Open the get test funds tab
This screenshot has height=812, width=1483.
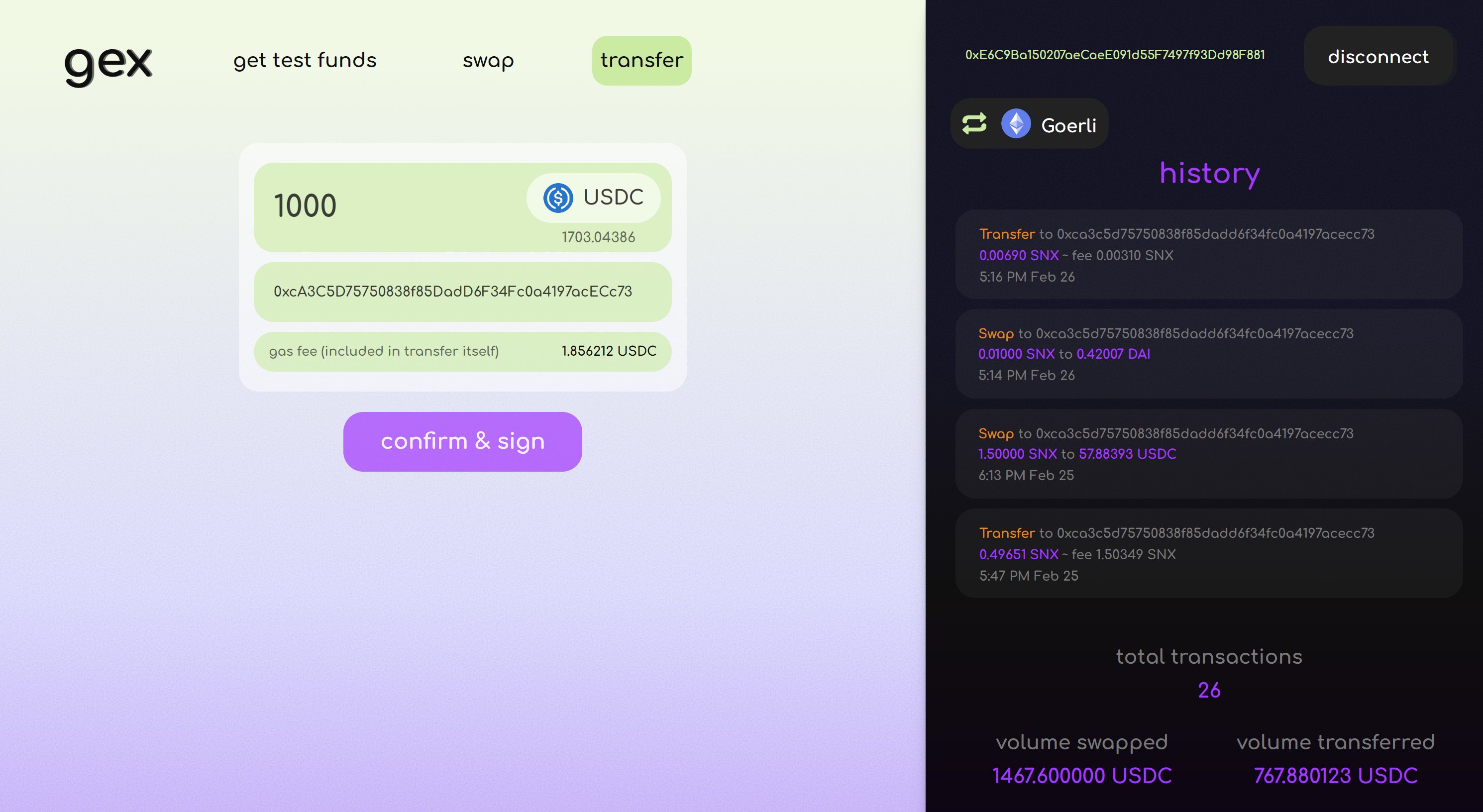coord(305,60)
